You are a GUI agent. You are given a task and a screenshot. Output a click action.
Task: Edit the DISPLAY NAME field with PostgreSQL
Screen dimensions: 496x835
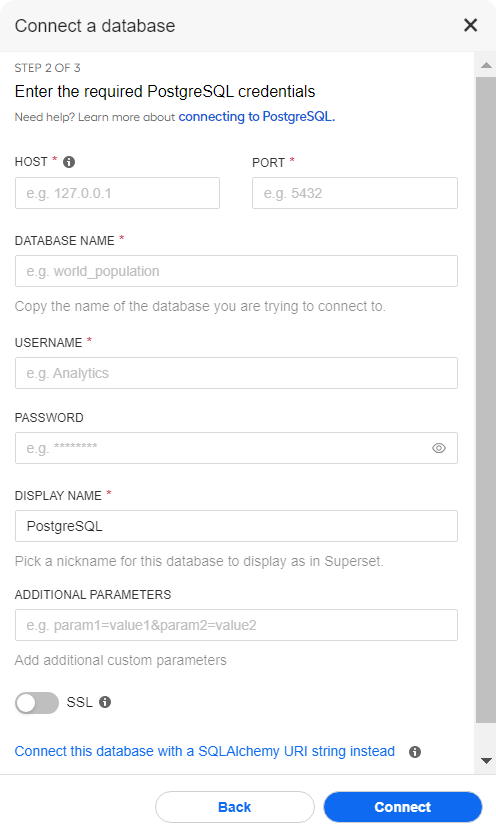pyautogui.click(x=236, y=526)
